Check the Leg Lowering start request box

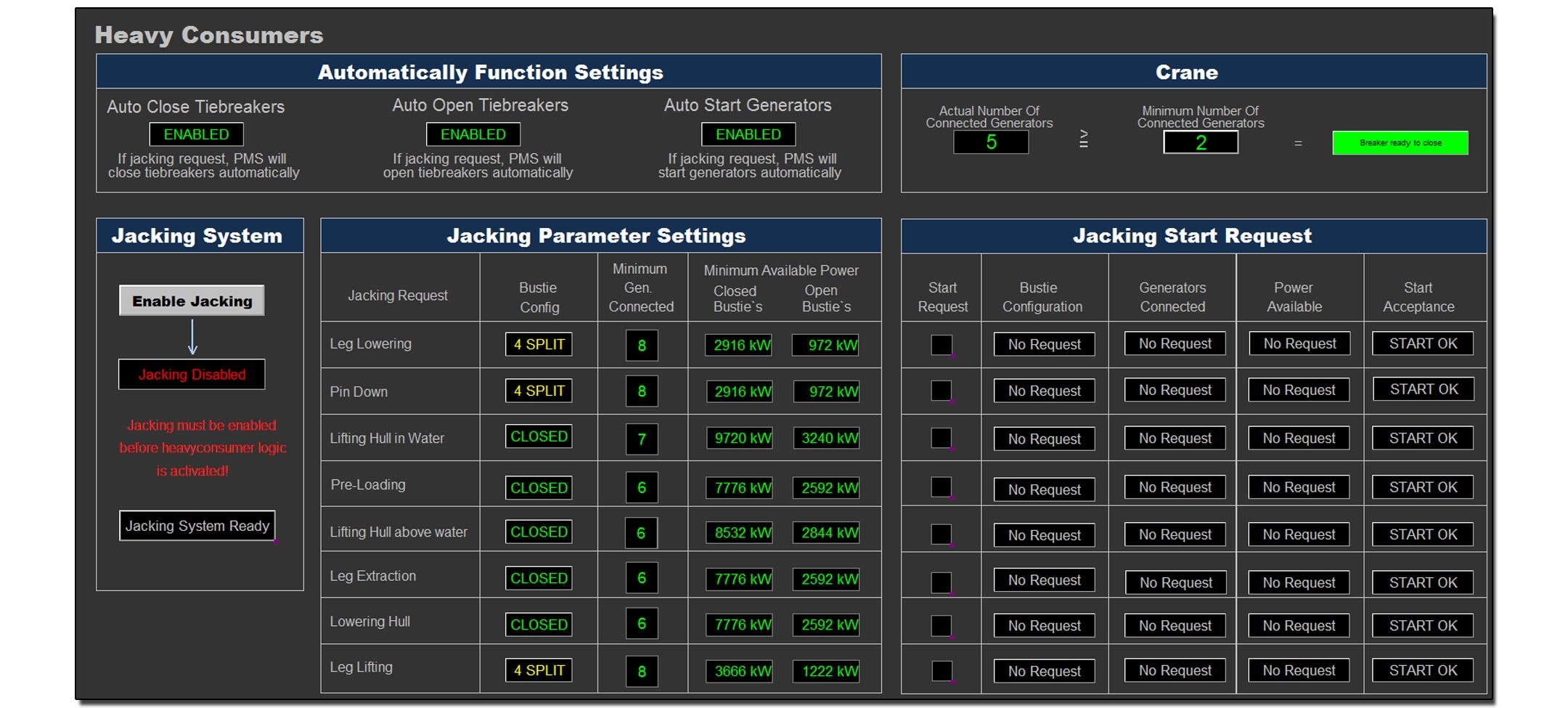click(942, 345)
